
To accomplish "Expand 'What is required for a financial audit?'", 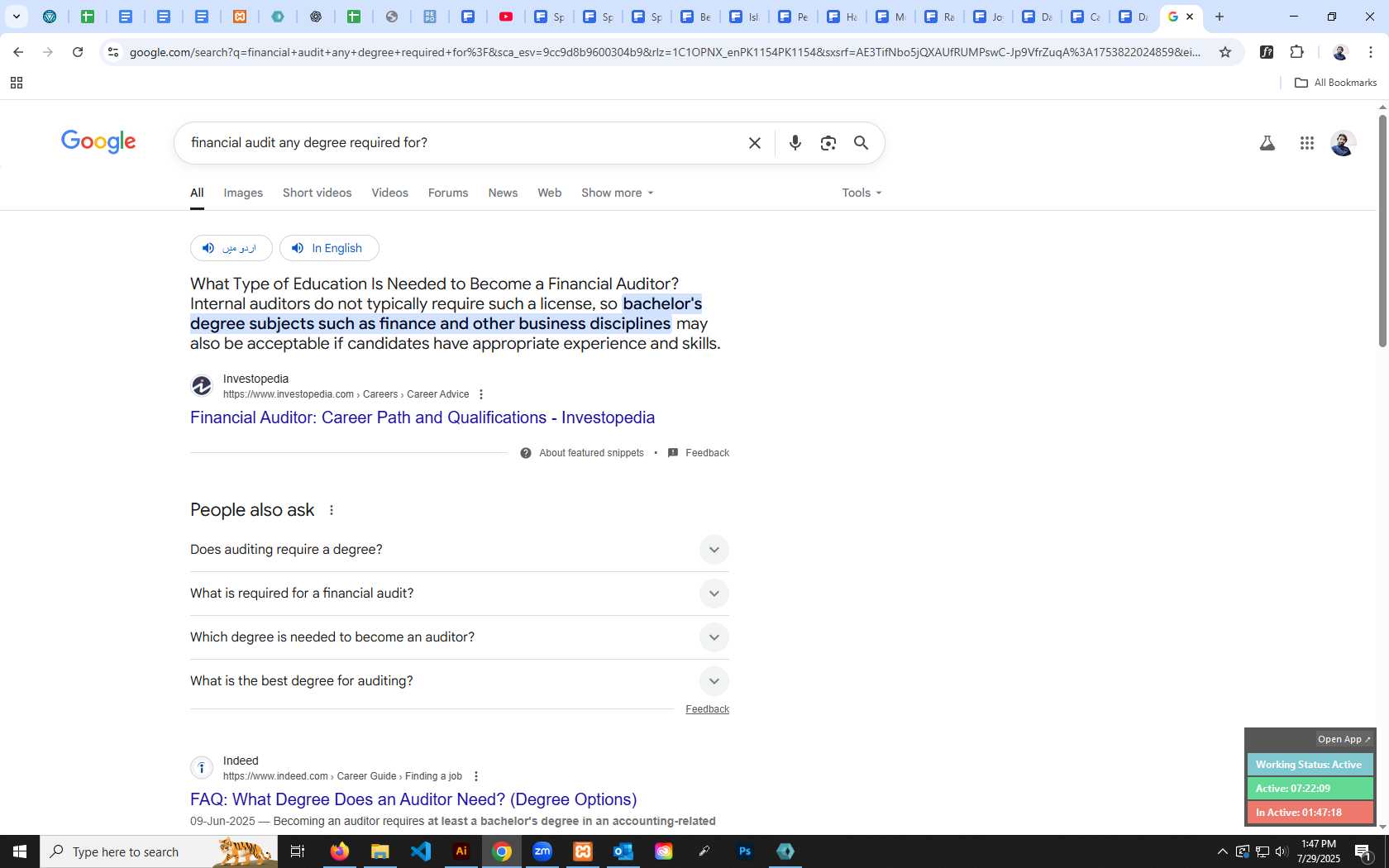I will tap(460, 594).
